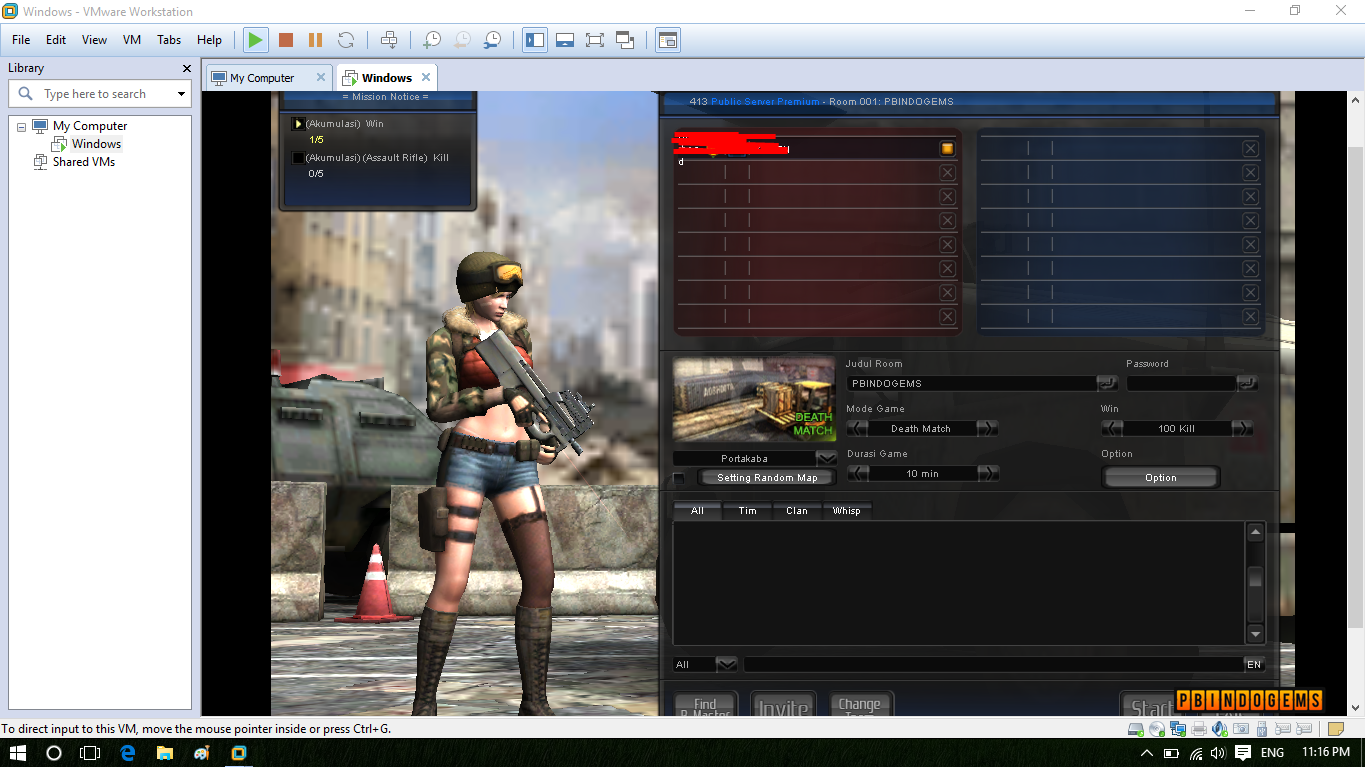Close the last red team slot
Viewport: 1365px width, 767px height.
(x=947, y=316)
